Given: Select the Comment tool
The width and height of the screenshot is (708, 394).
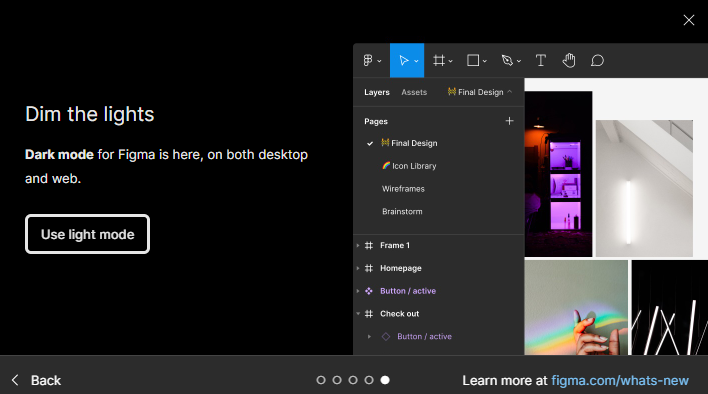Looking at the screenshot, I should click(x=597, y=60).
